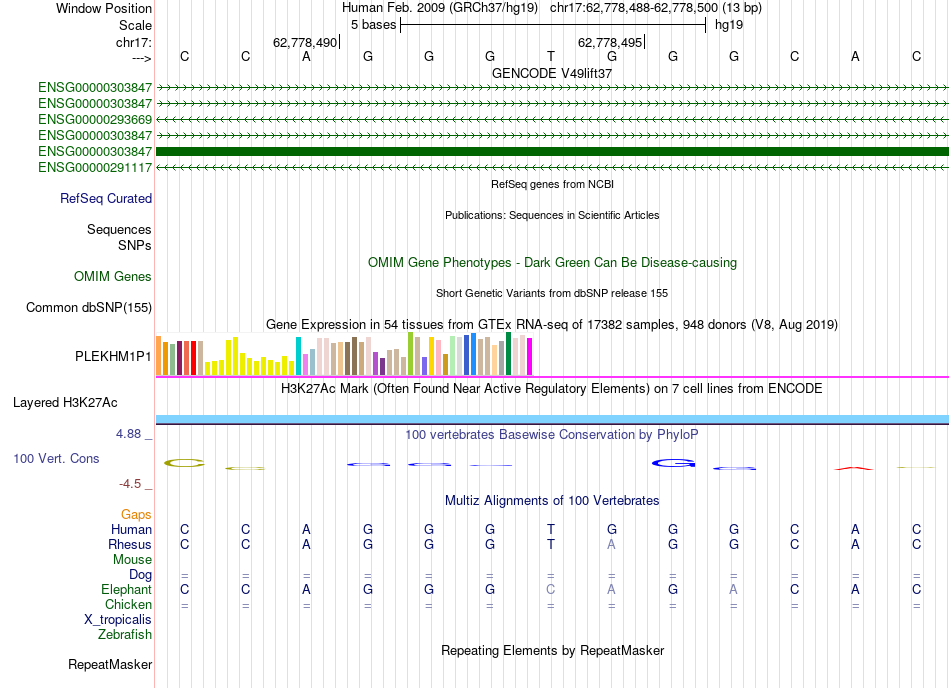
Task: Click the light blue H3K27Ac signal bar
Action: click(552, 419)
